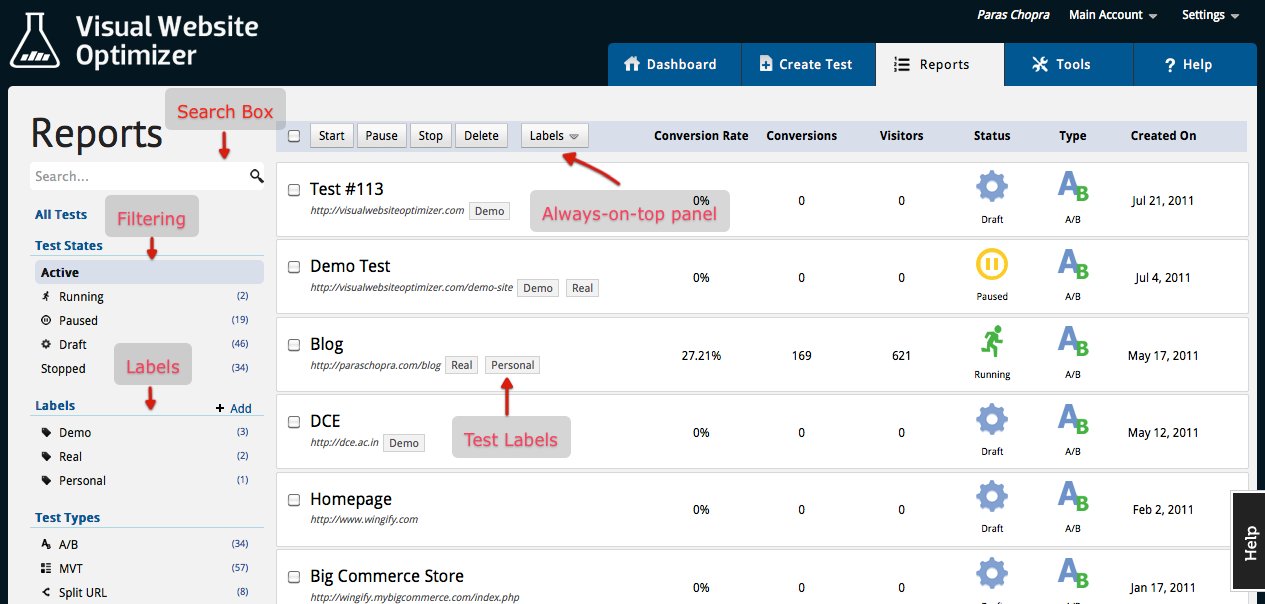Click the Pause button
This screenshot has height=604, width=1265.
point(381,136)
